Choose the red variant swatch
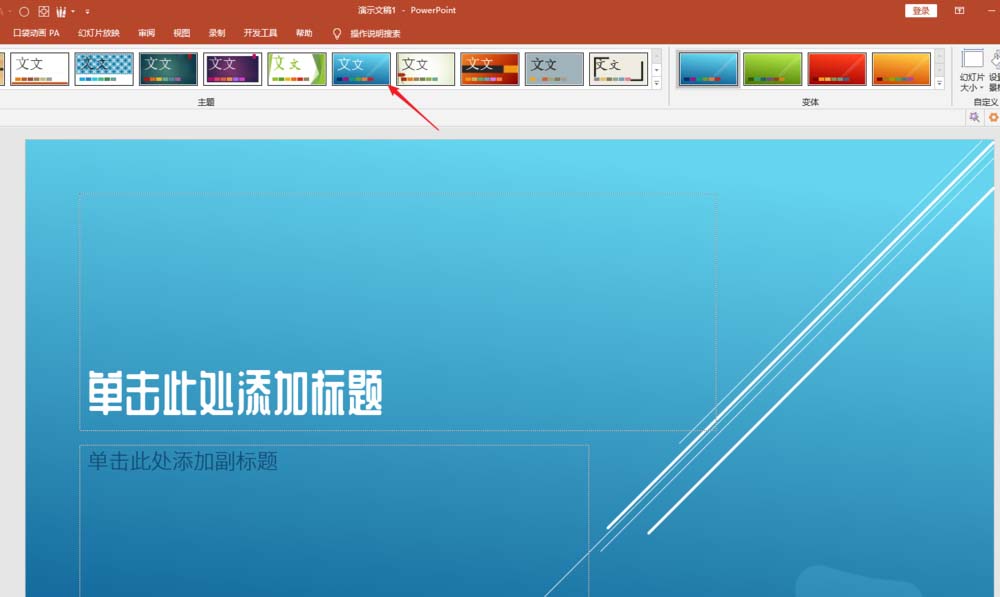The image size is (1000, 597). [837, 69]
